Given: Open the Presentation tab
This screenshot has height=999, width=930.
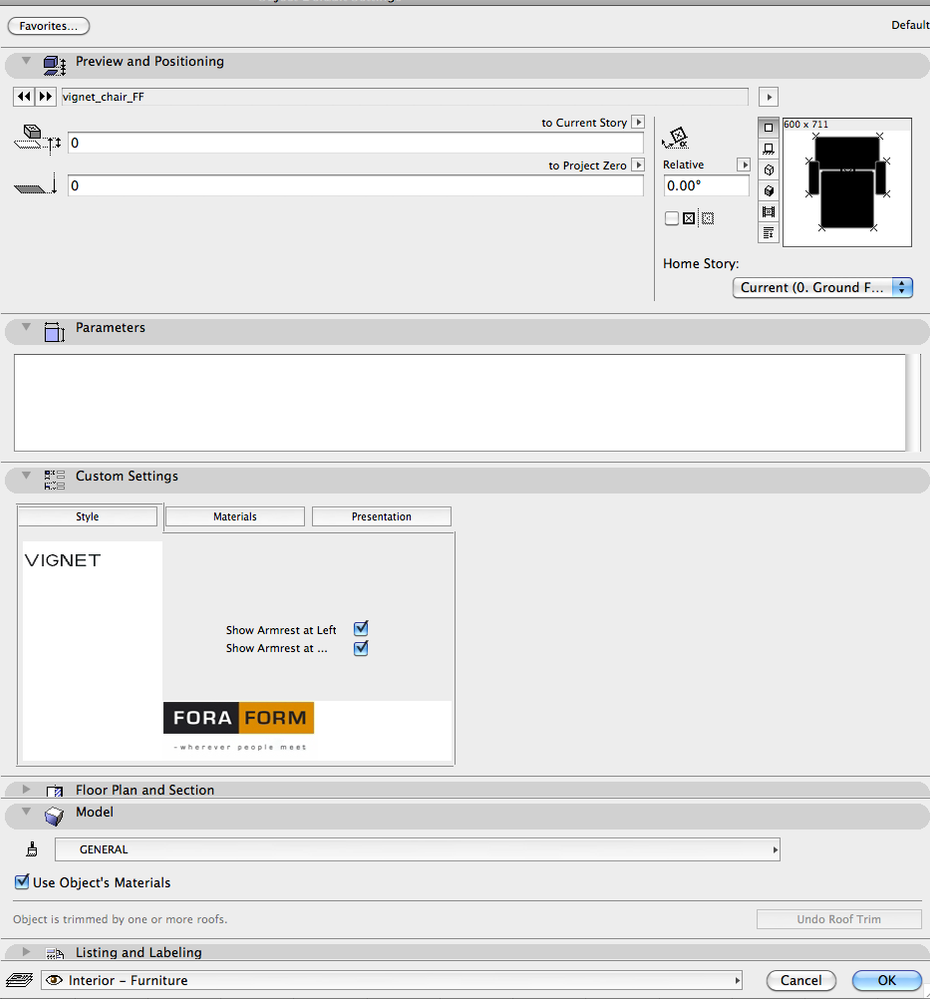Looking at the screenshot, I should point(381,516).
